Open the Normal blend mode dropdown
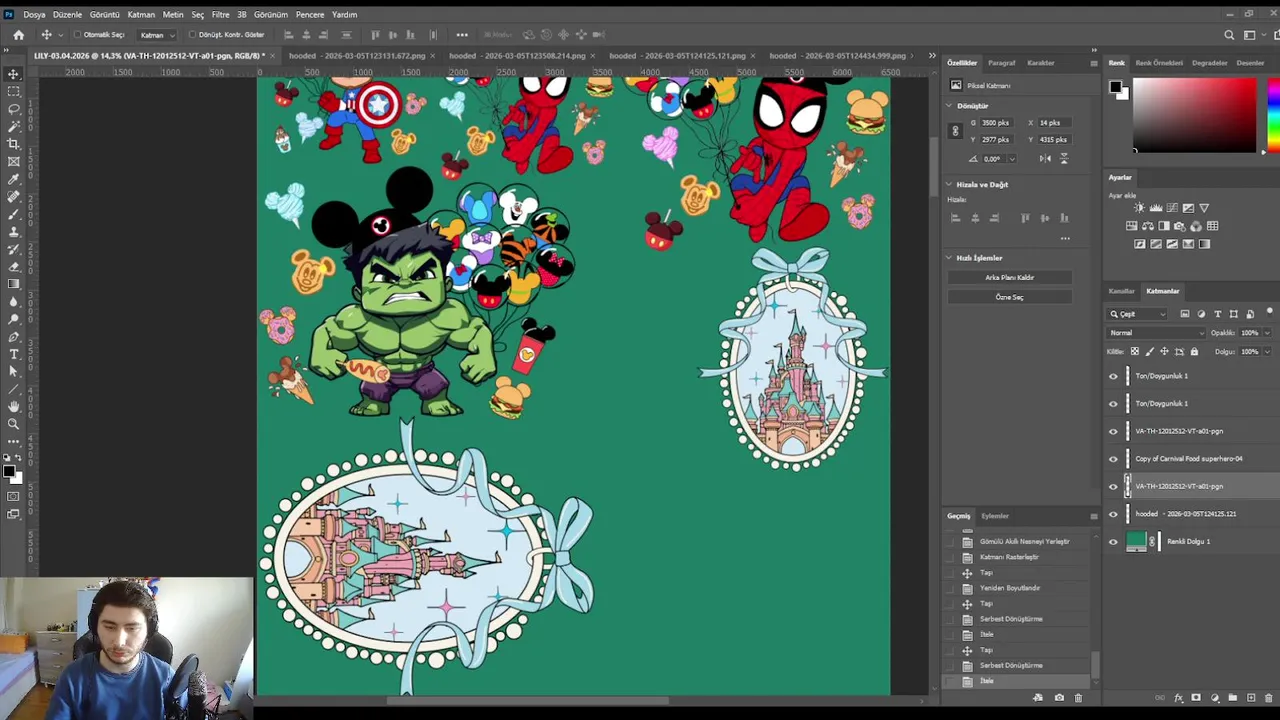 (1156, 333)
